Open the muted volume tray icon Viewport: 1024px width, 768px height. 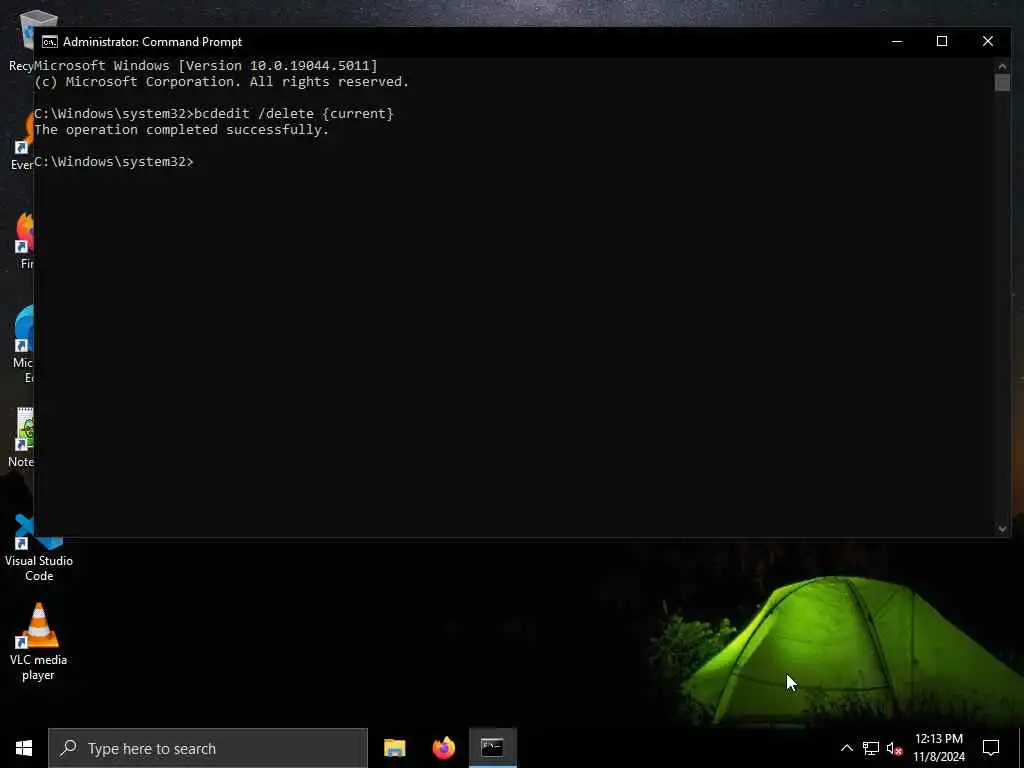tap(894, 748)
